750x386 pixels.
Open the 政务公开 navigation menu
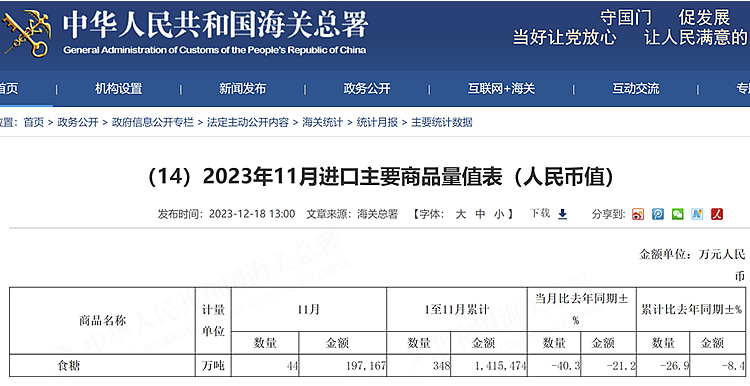pyautogui.click(x=367, y=88)
